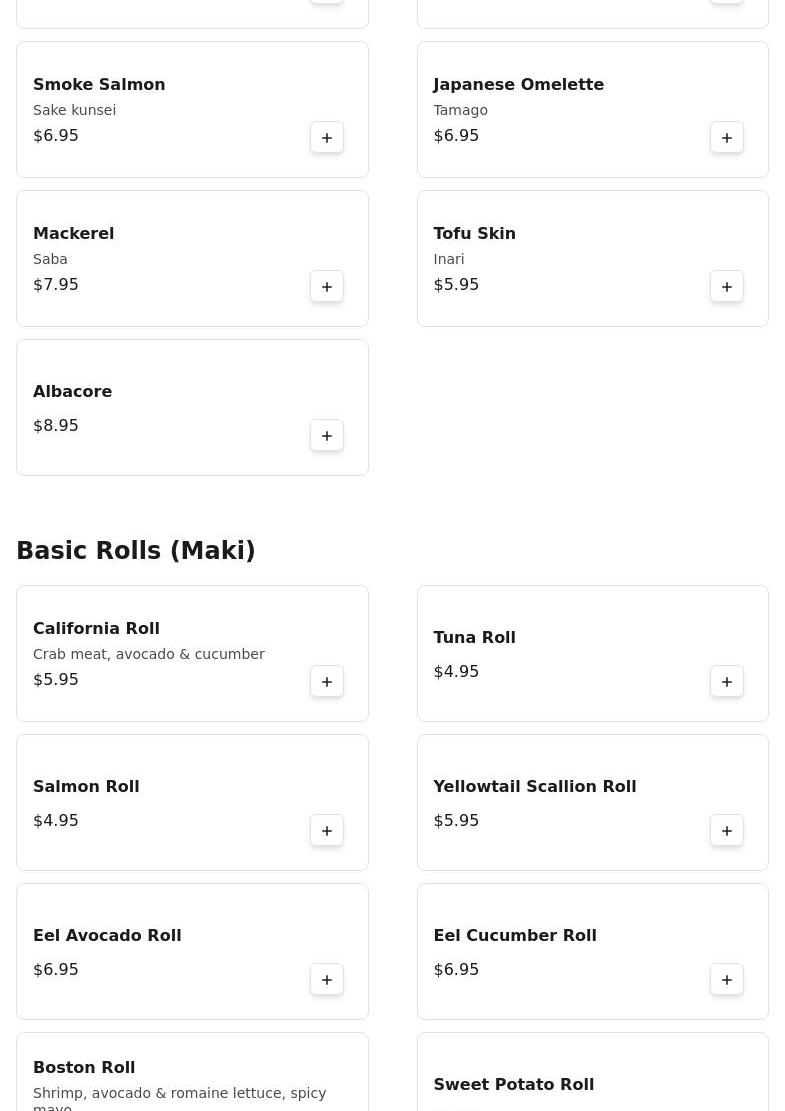Select the Tofu Skin title
The height and width of the screenshot is (1111, 785).
coord(474,234)
